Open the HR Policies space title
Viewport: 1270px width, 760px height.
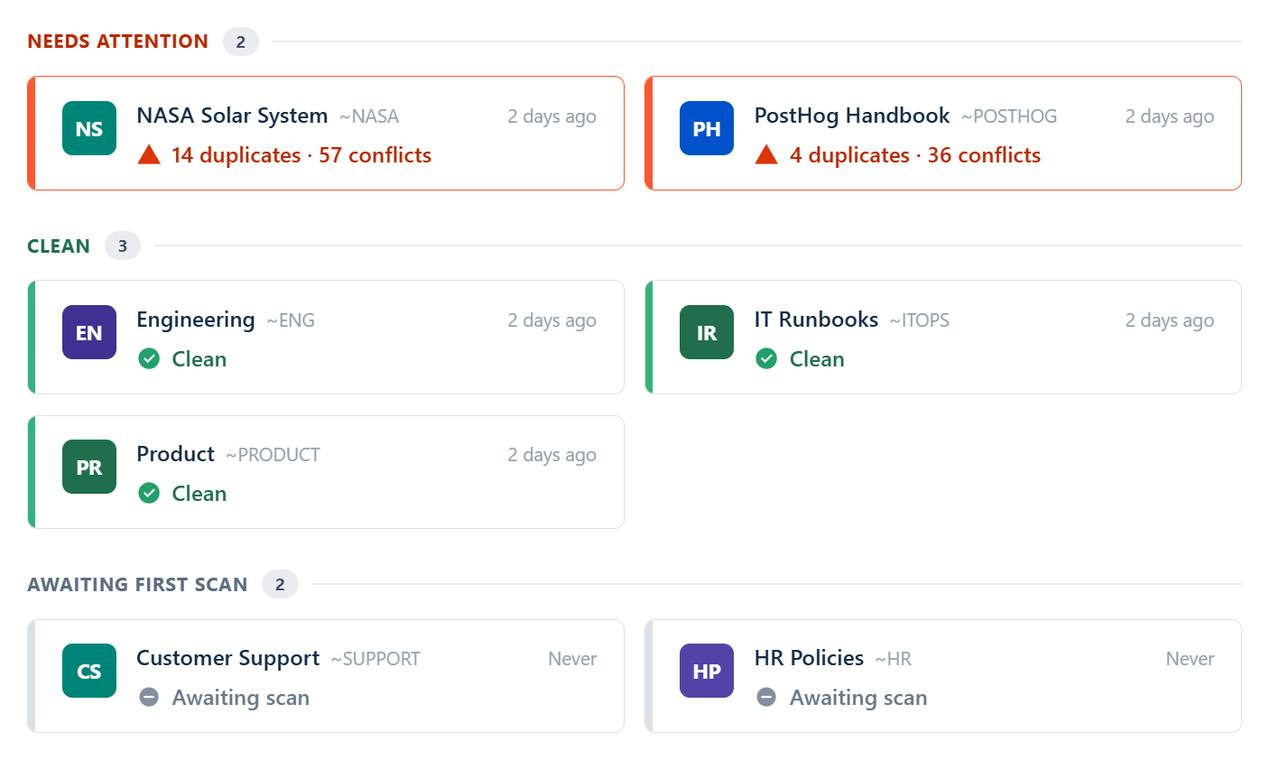click(809, 658)
